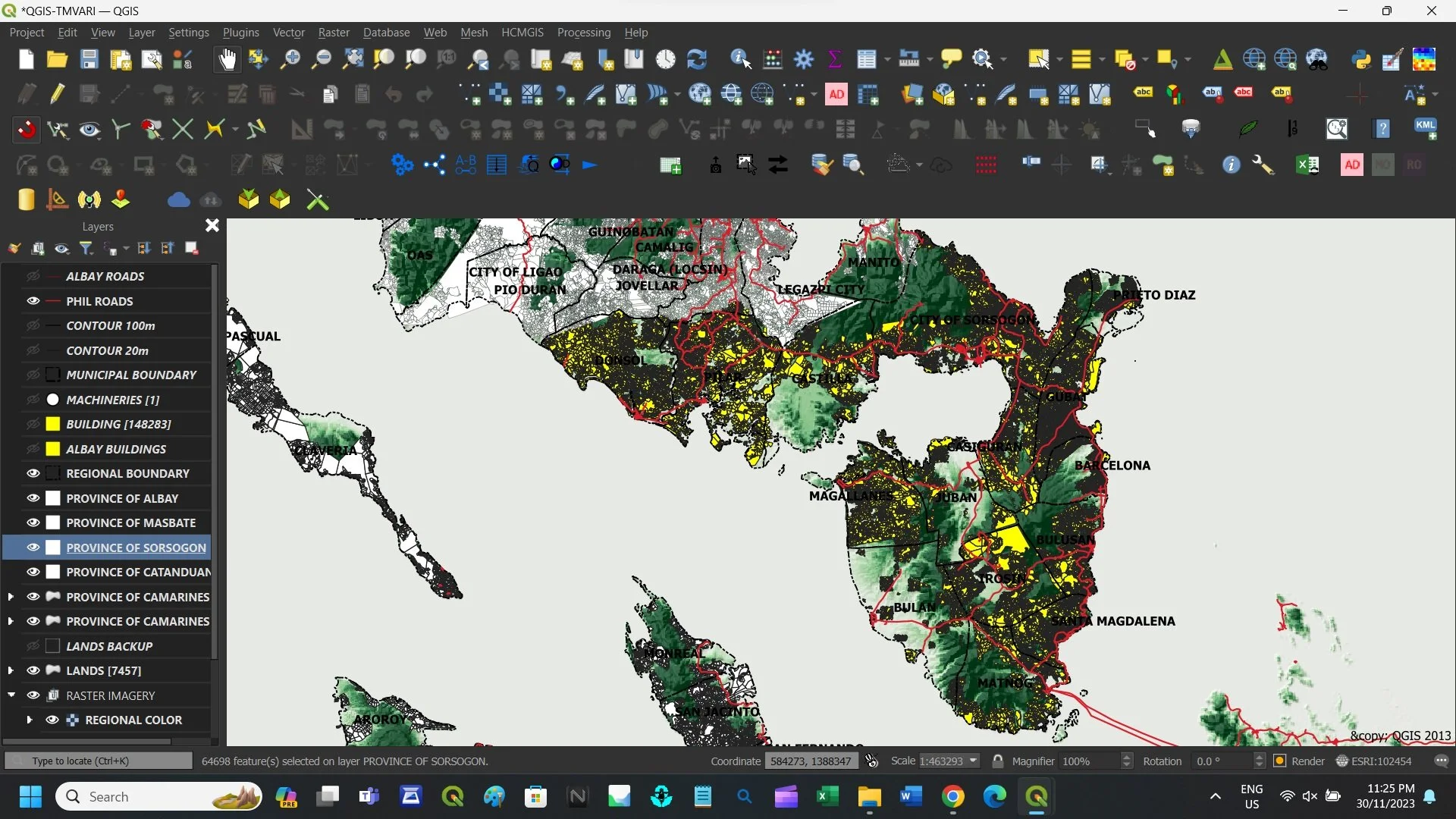This screenshot has width=1456, height=819.
Task: Select the Pan Map hand tool
Action: [227, 59]
